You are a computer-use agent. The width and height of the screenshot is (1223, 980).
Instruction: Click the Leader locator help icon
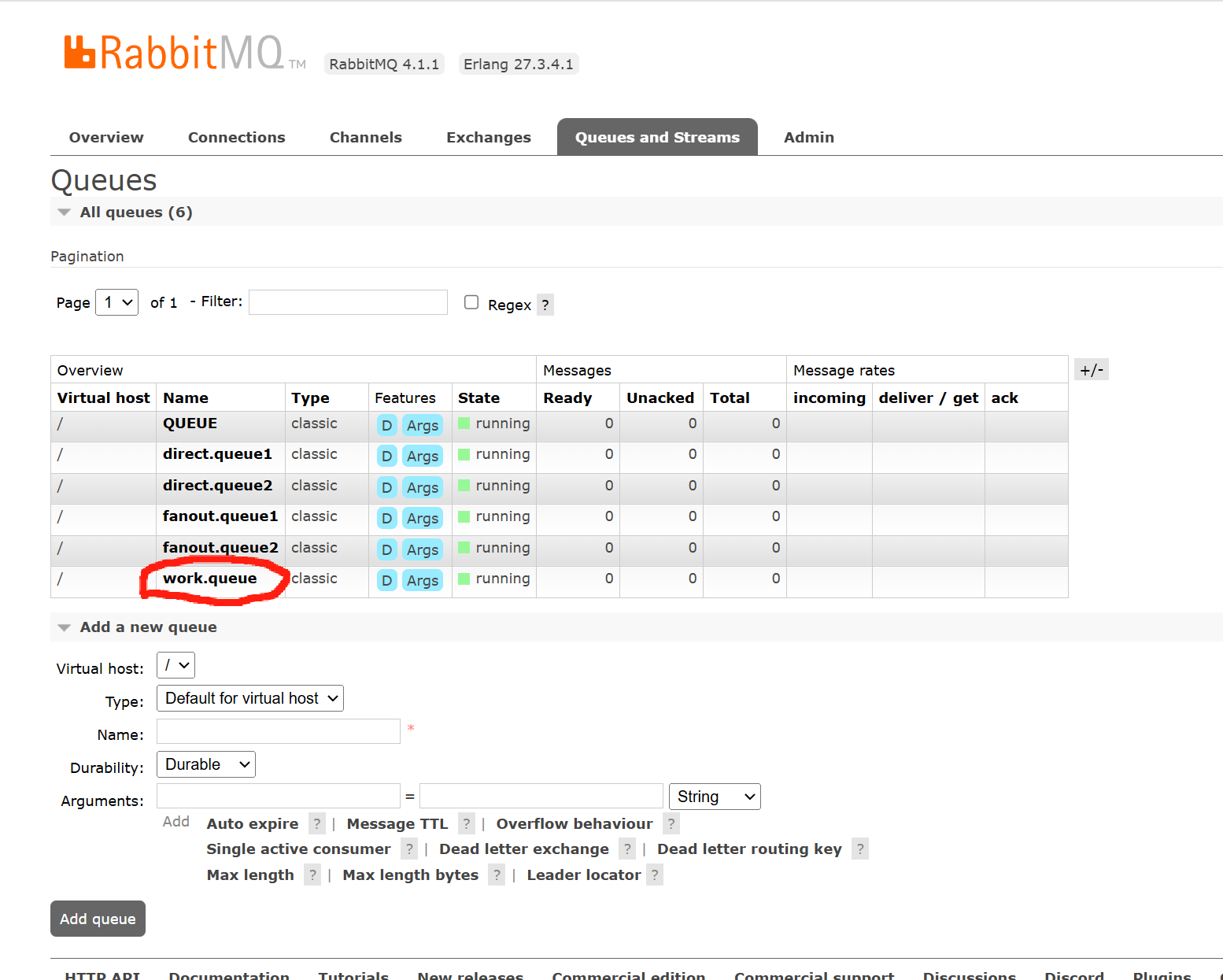(654, 875)
